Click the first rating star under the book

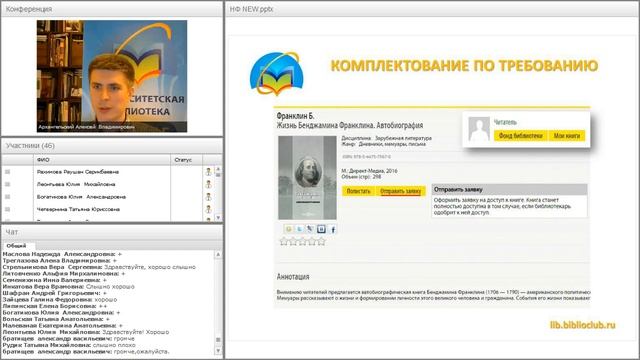click(x=284, y=242)
